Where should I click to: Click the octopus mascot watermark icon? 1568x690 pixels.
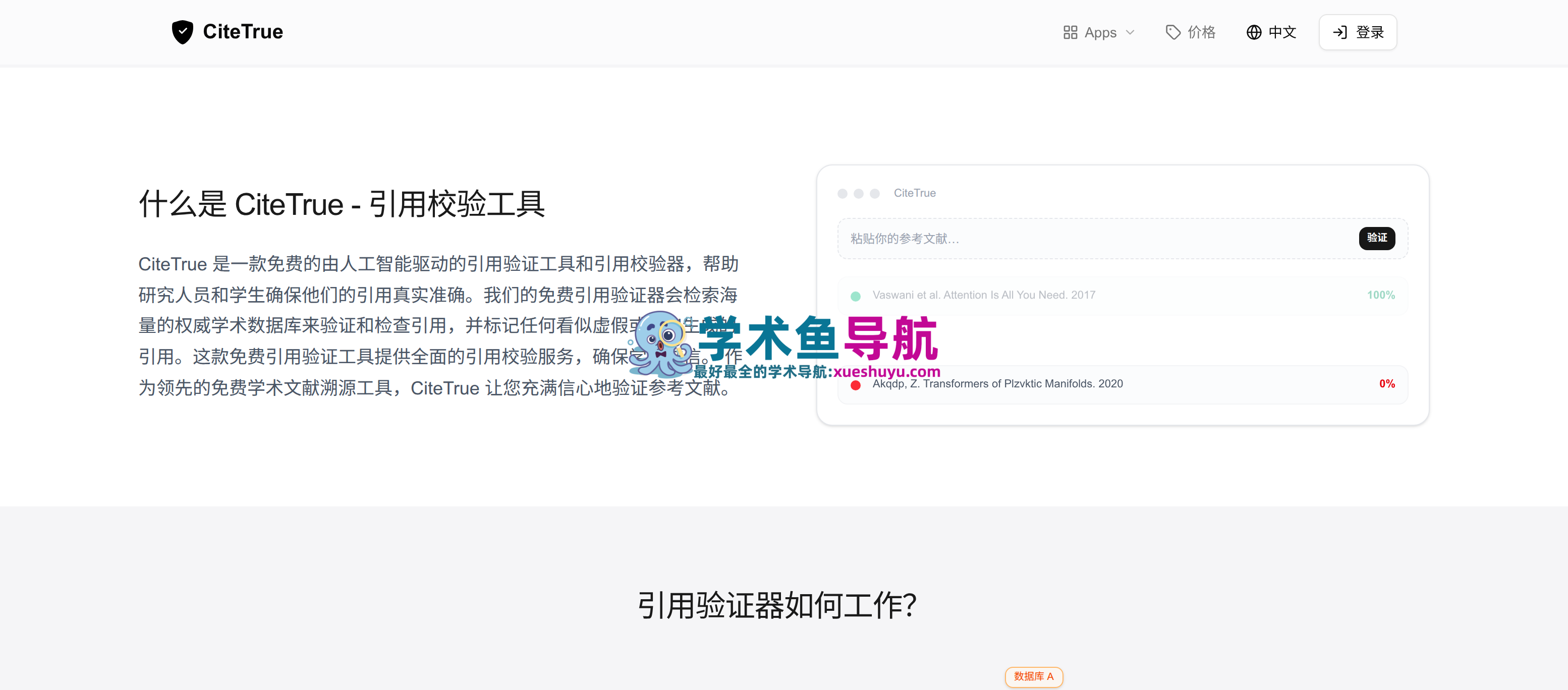(660, 344)
